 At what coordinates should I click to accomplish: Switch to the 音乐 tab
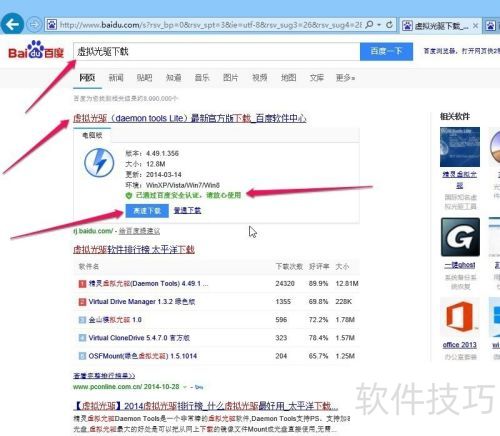click(x=202, y=78)
